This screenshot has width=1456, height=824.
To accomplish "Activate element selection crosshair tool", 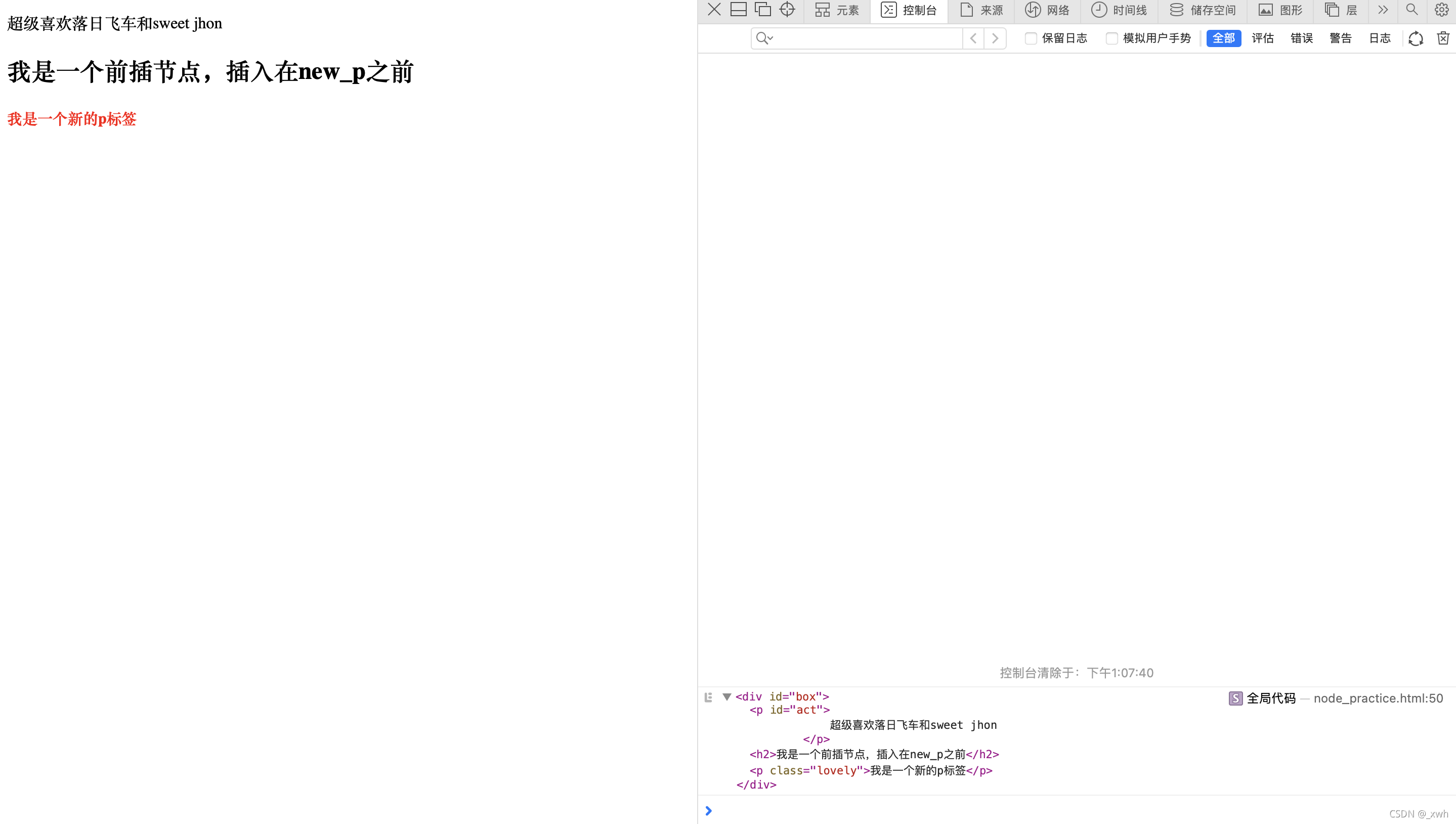I will (787, 10).
